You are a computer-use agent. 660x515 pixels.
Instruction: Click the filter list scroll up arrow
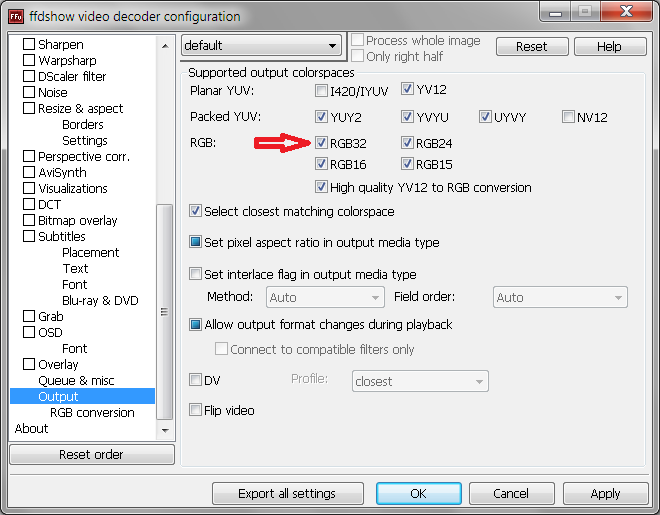[165, 46]
